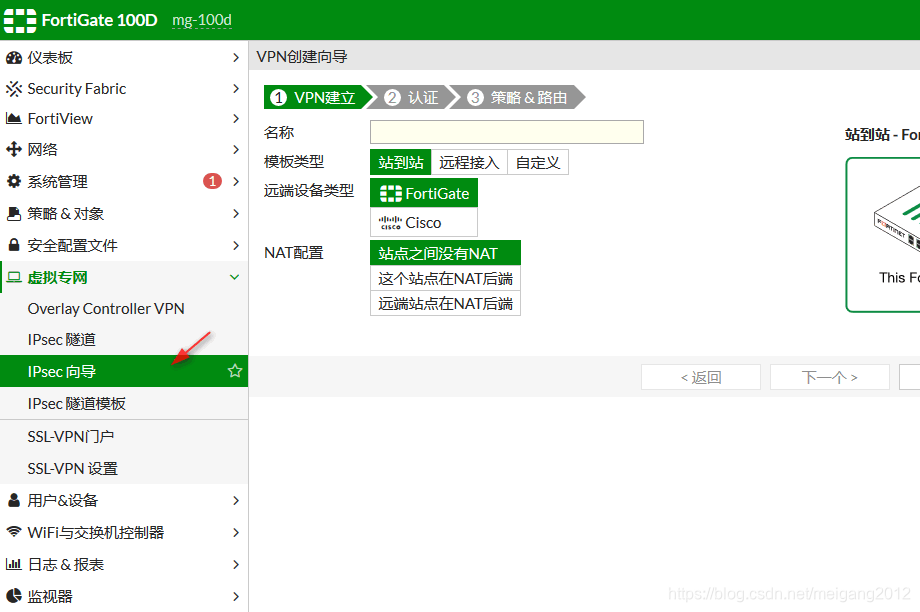Click the user icon beside 用户&设备
The width and height of the screenshot is (920, 612).
click(13, 500)
